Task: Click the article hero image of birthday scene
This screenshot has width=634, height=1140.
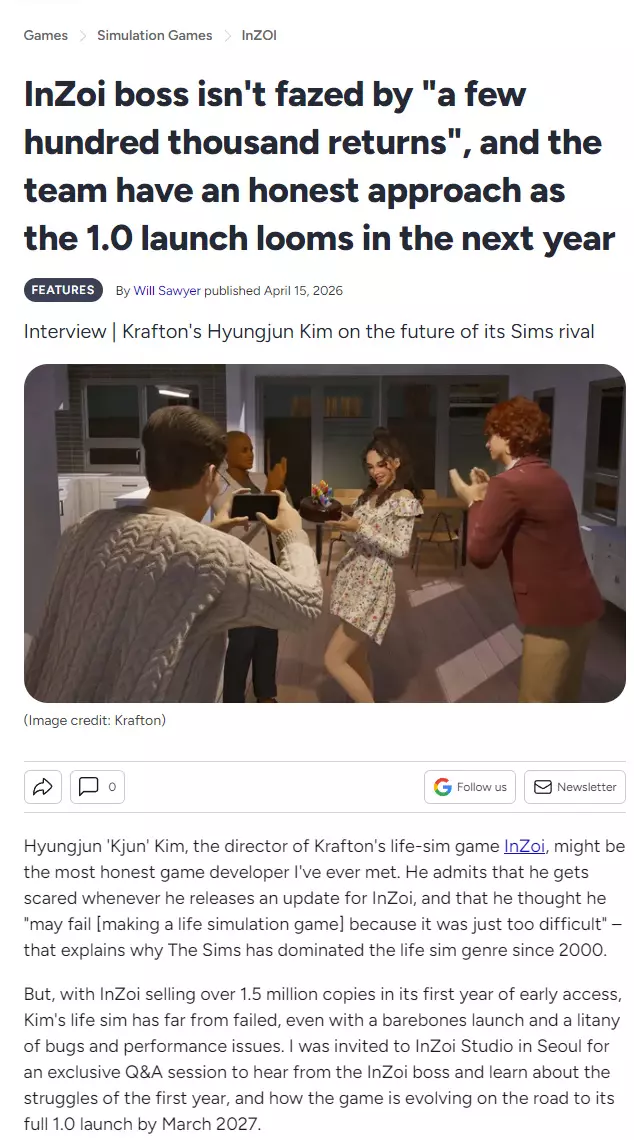Action: tap(324, 533)
